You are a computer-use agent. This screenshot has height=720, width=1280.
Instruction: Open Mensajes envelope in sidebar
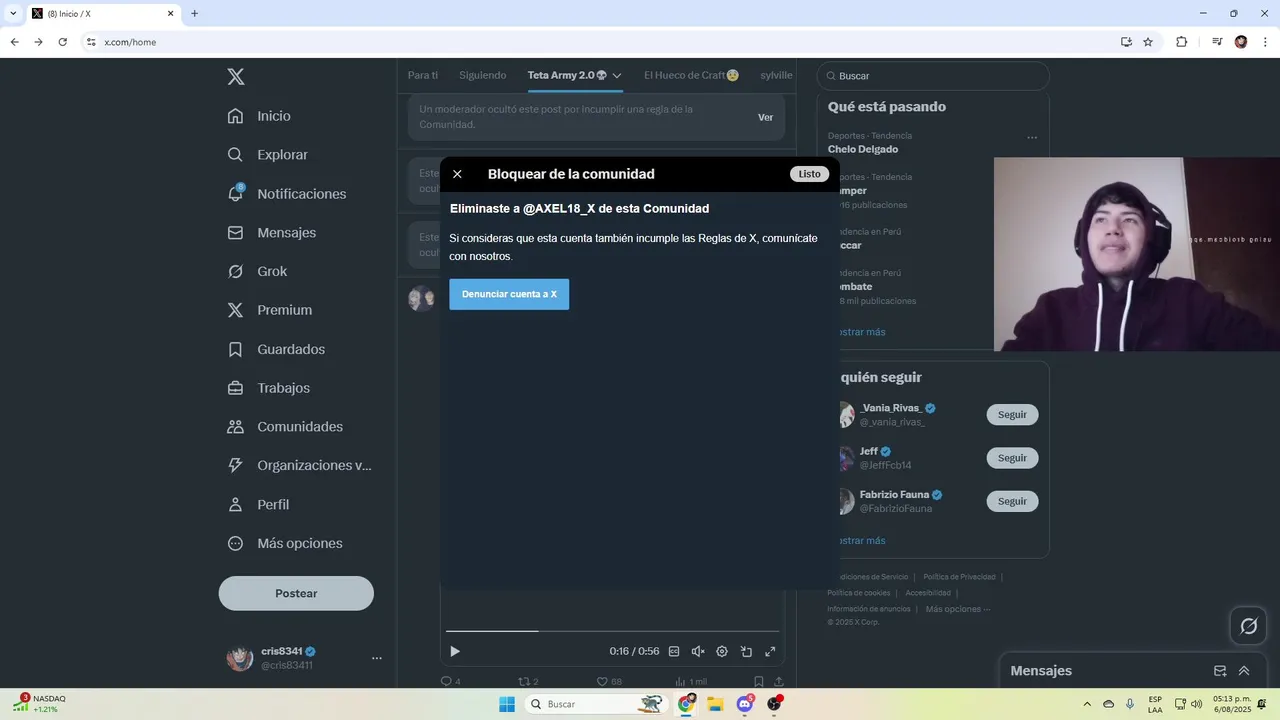click(x=235, y=232)
